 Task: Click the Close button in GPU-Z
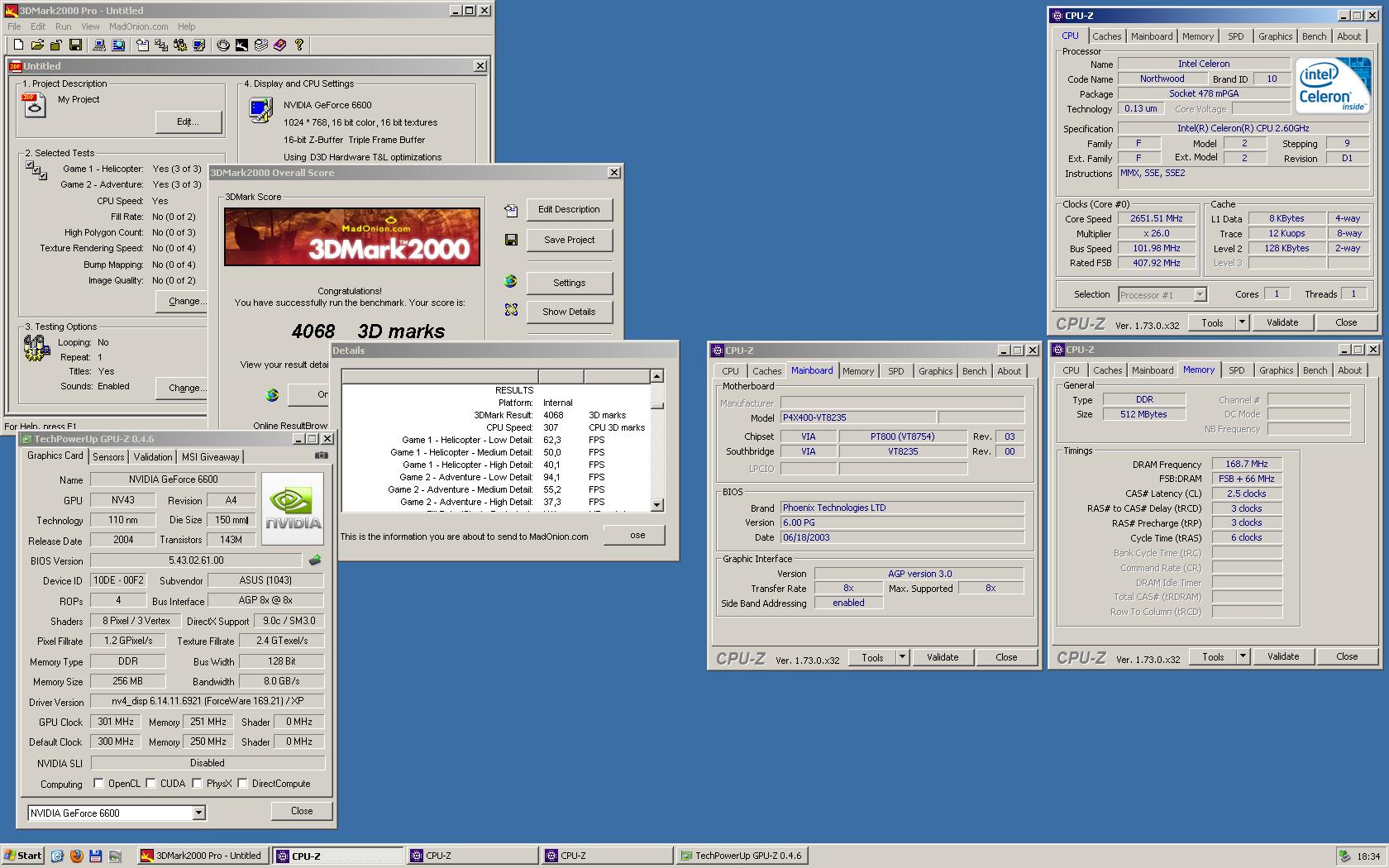tap(302, 811)
